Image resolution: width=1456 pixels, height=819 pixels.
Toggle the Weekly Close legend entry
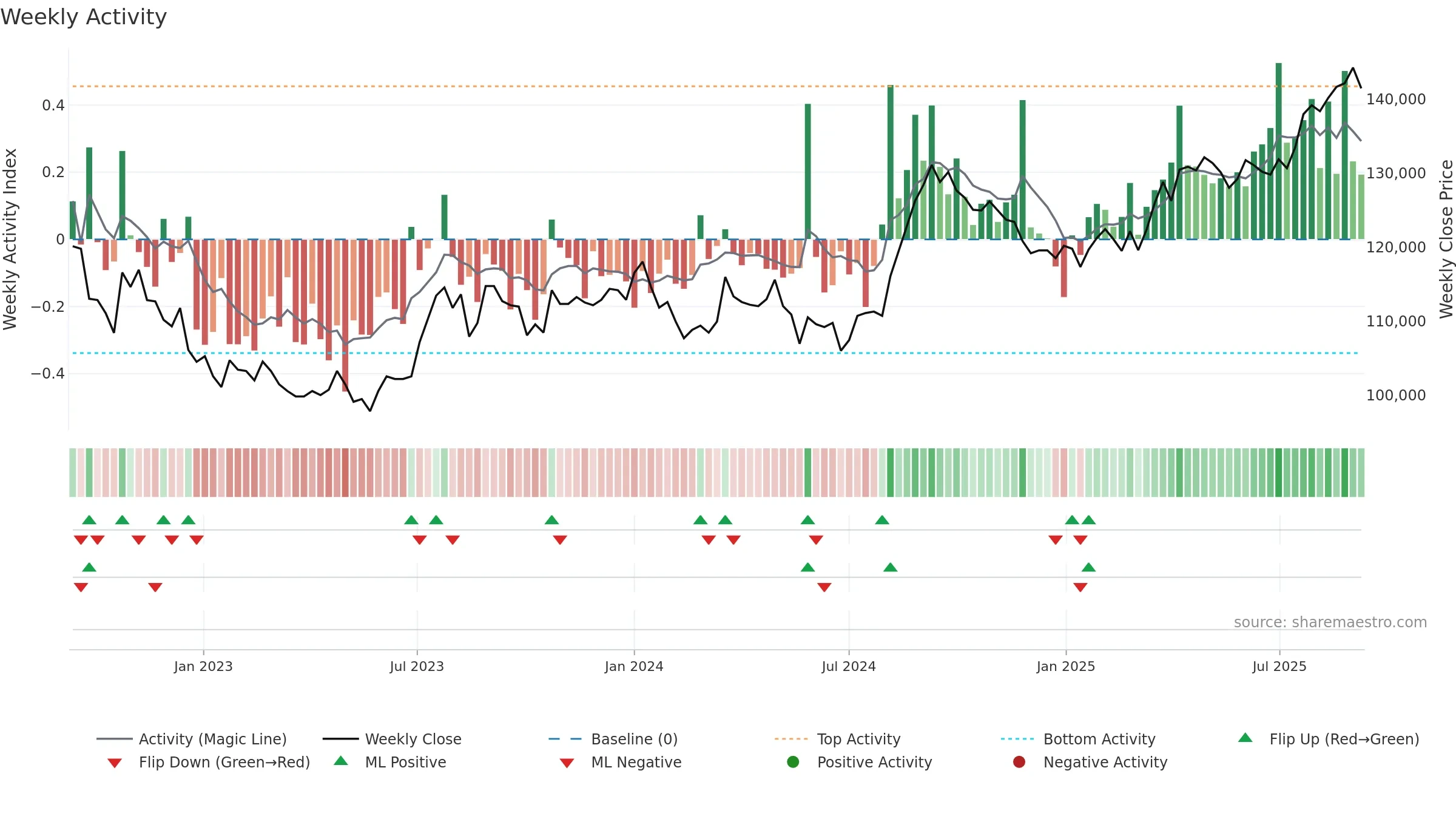coord(392,739)
